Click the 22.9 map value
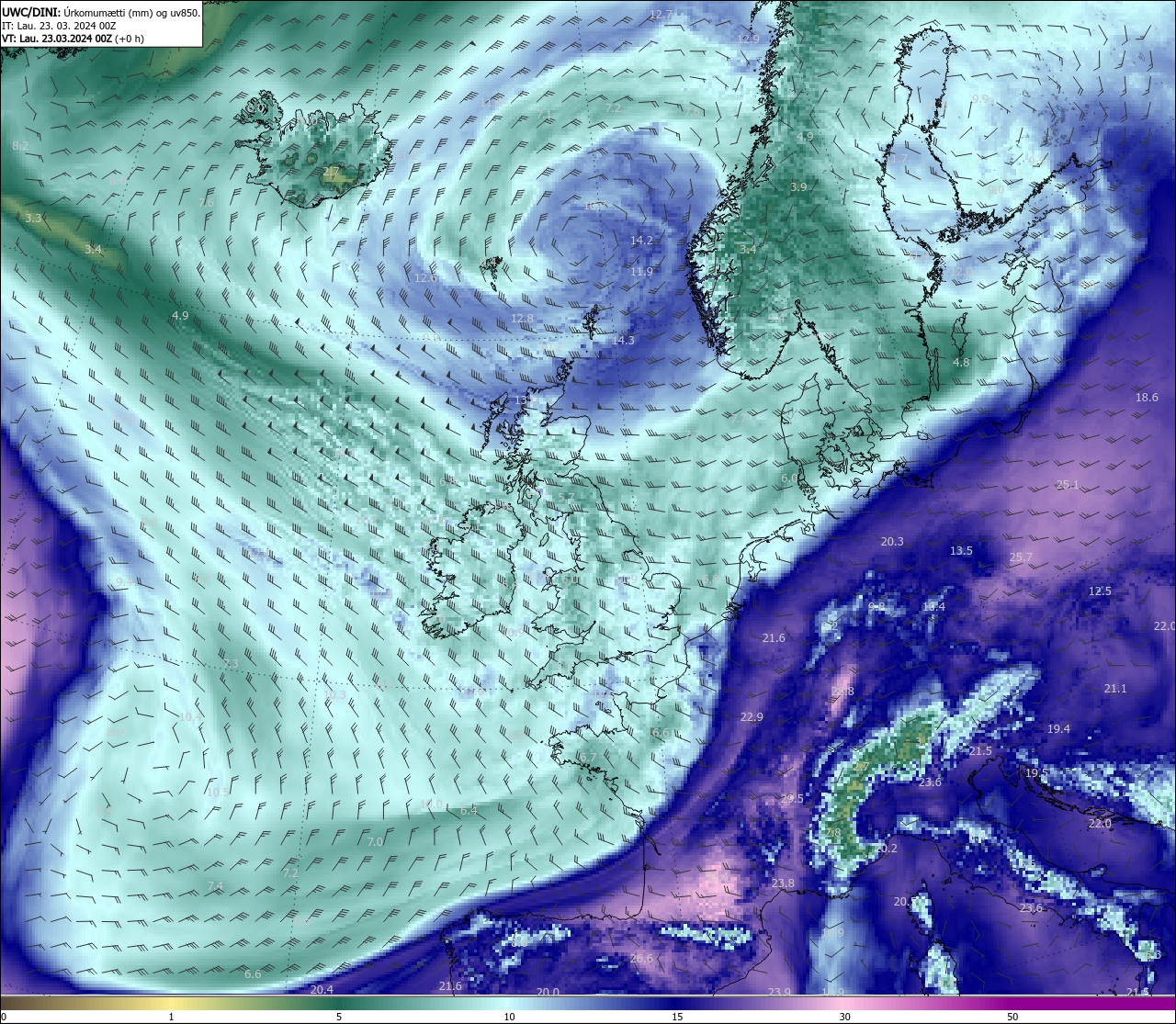Image resolution: width=1176 pixels, height=1024 pixels. pos(752,716)
